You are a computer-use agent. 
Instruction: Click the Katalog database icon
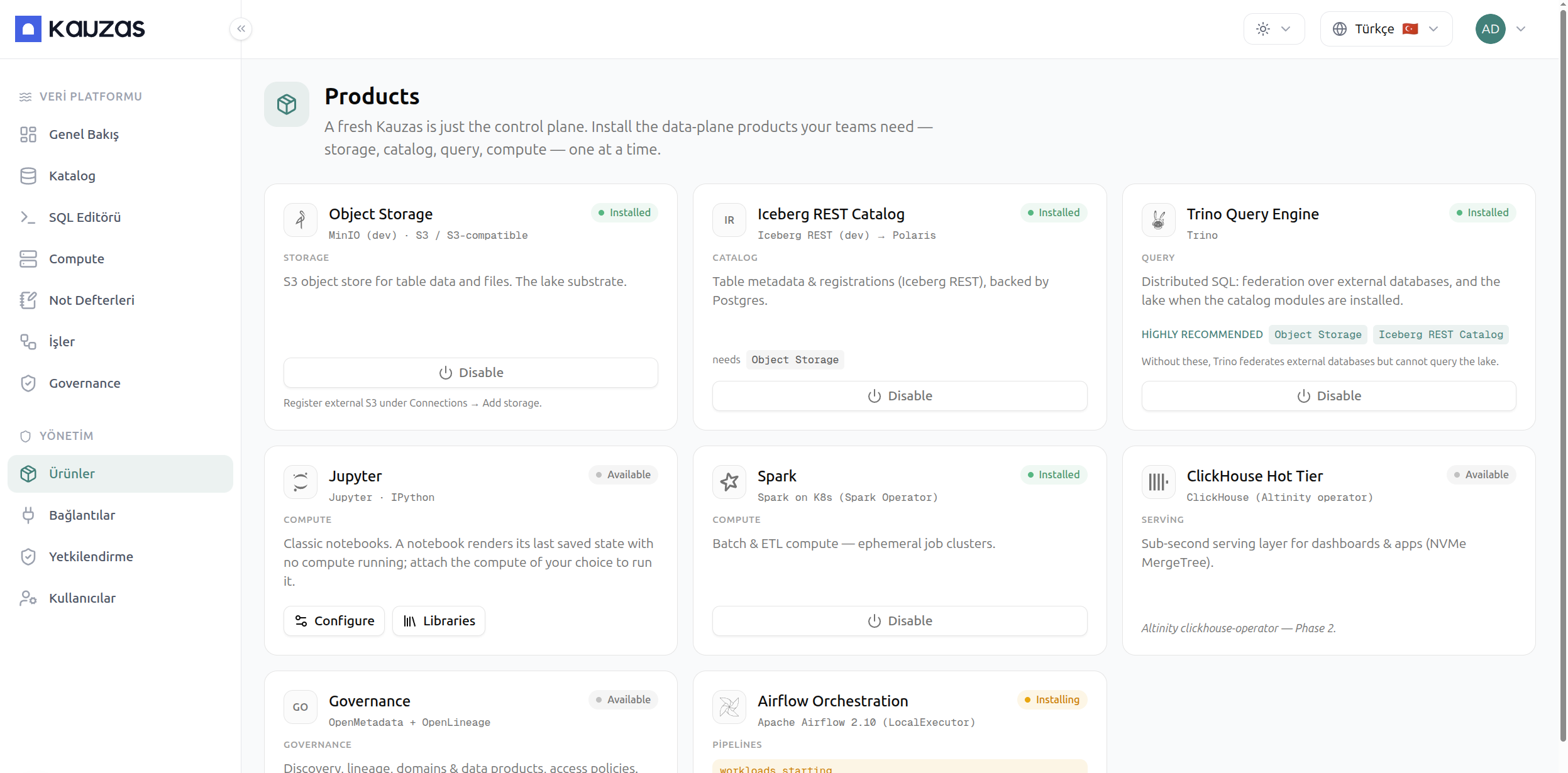28,176
